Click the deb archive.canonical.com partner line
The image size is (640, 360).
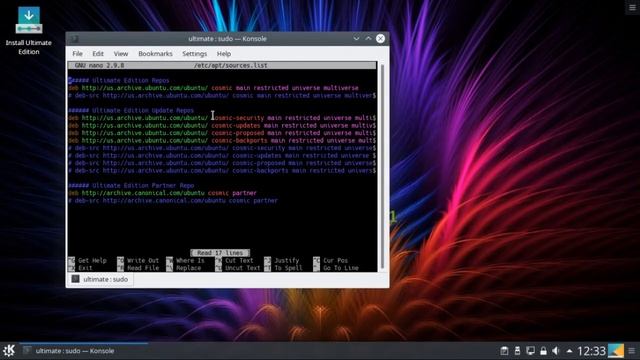pyautogui.click(x=162, y=193)
